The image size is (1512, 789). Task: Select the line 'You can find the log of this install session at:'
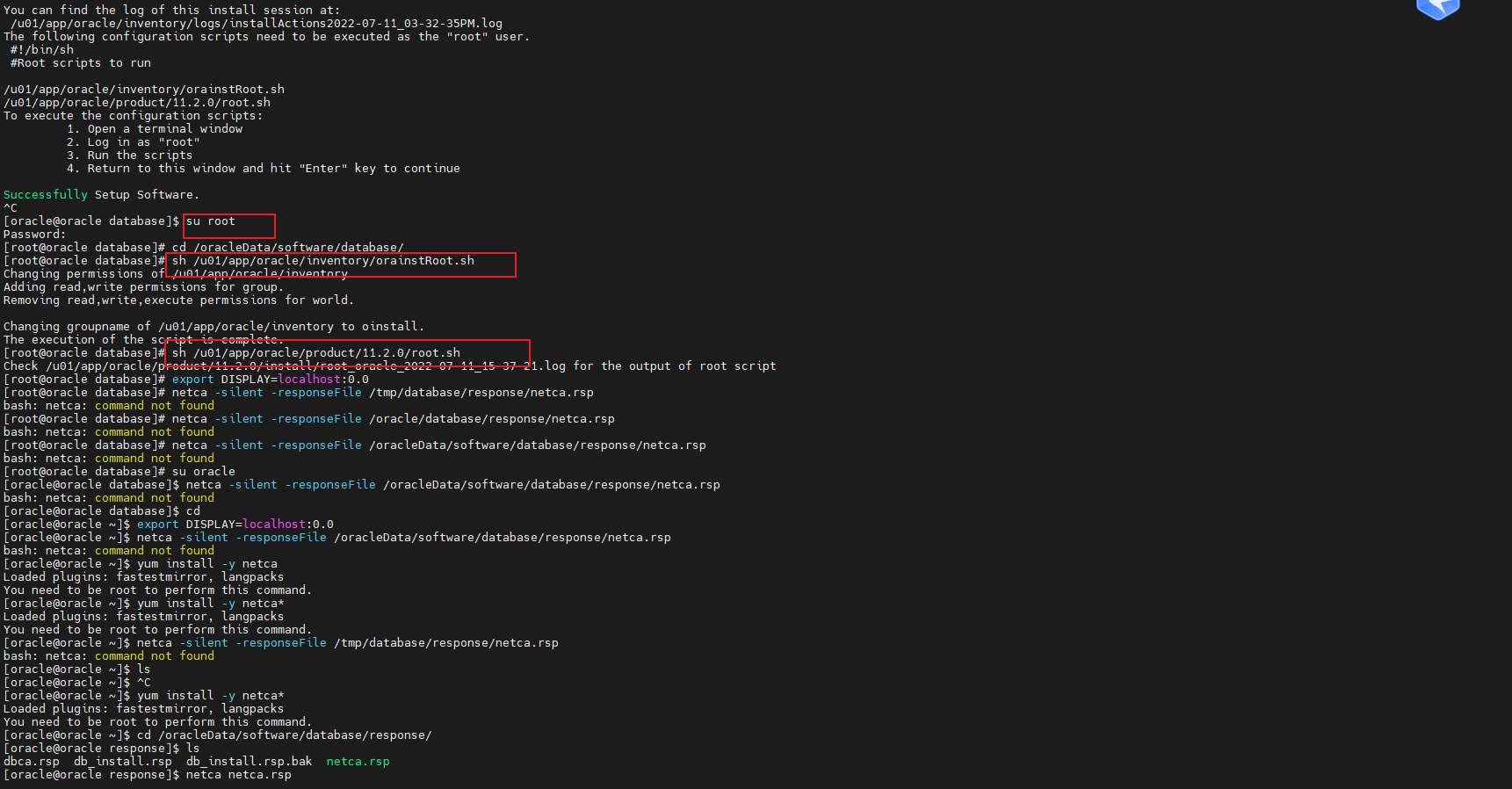point(171,11)
